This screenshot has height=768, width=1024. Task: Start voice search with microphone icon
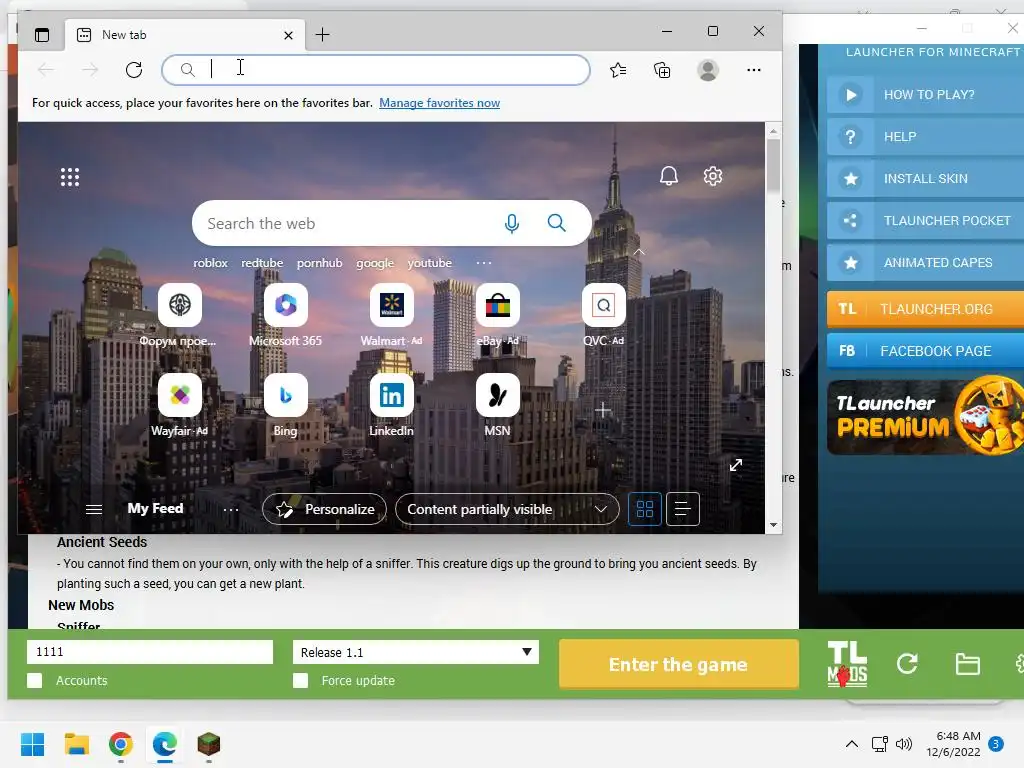pyautogui.click(x=512, y=223)
